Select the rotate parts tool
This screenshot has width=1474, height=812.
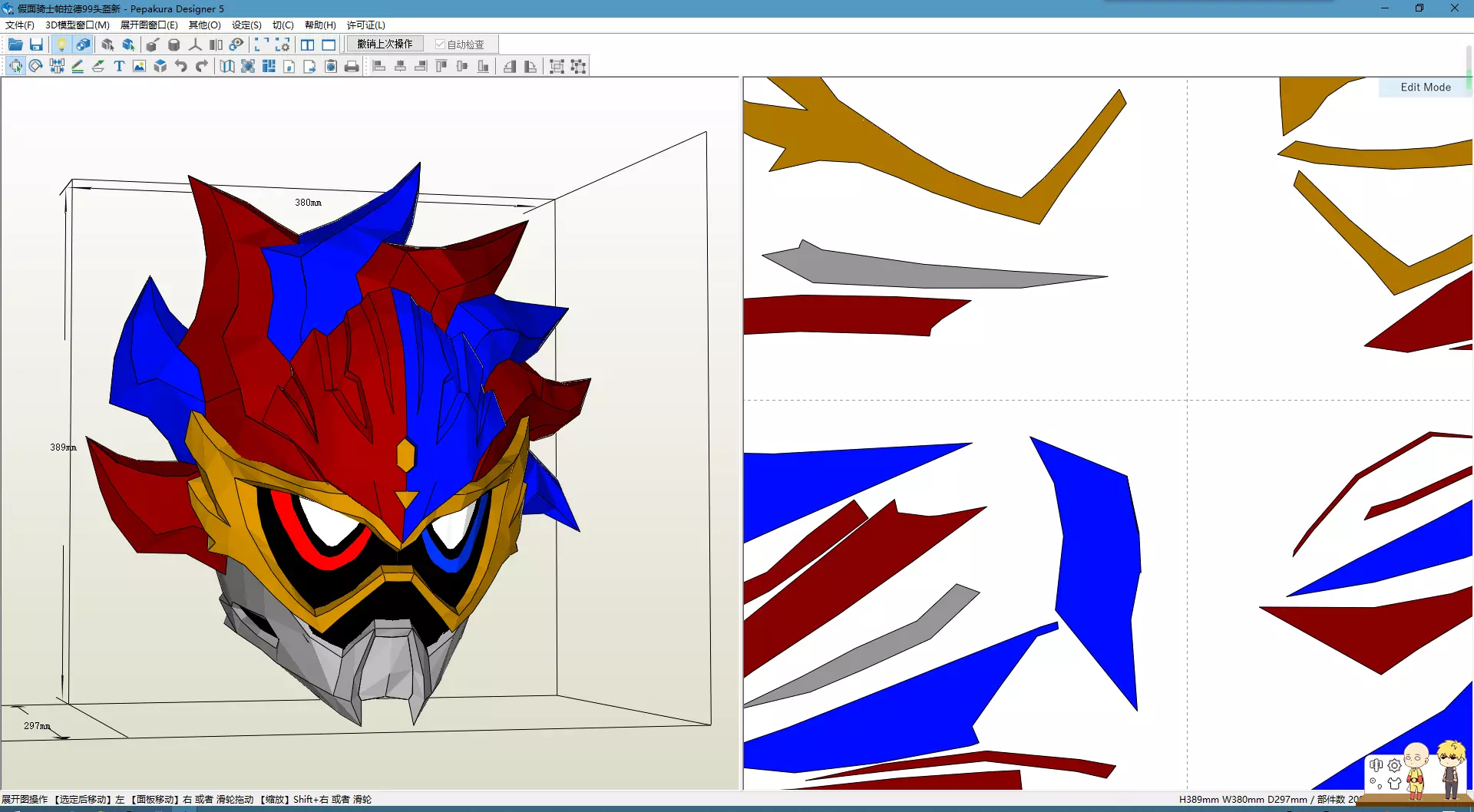click(36, 66)
